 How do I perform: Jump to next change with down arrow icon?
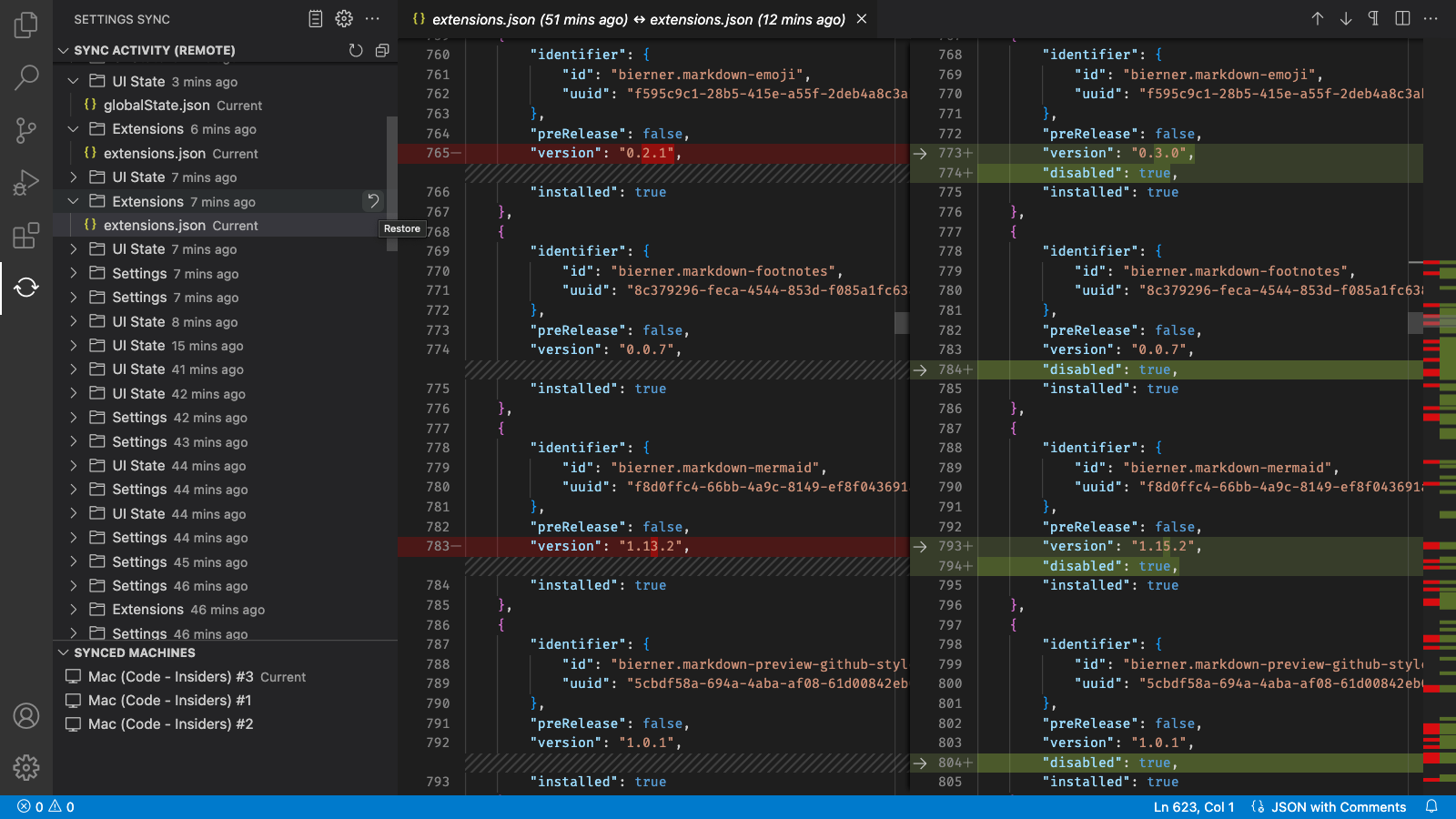[1345, 18]
